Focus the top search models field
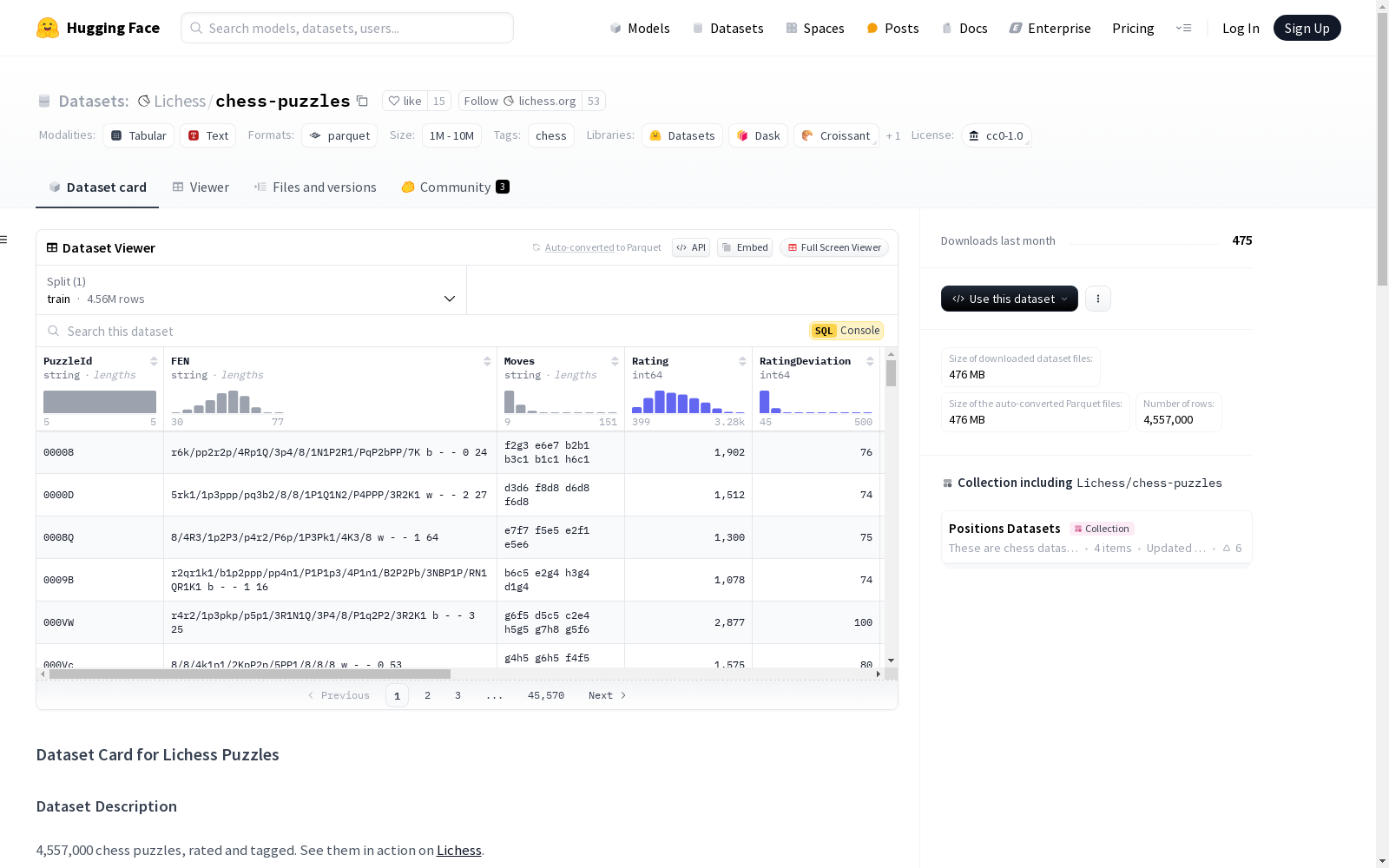 (347, 28)
